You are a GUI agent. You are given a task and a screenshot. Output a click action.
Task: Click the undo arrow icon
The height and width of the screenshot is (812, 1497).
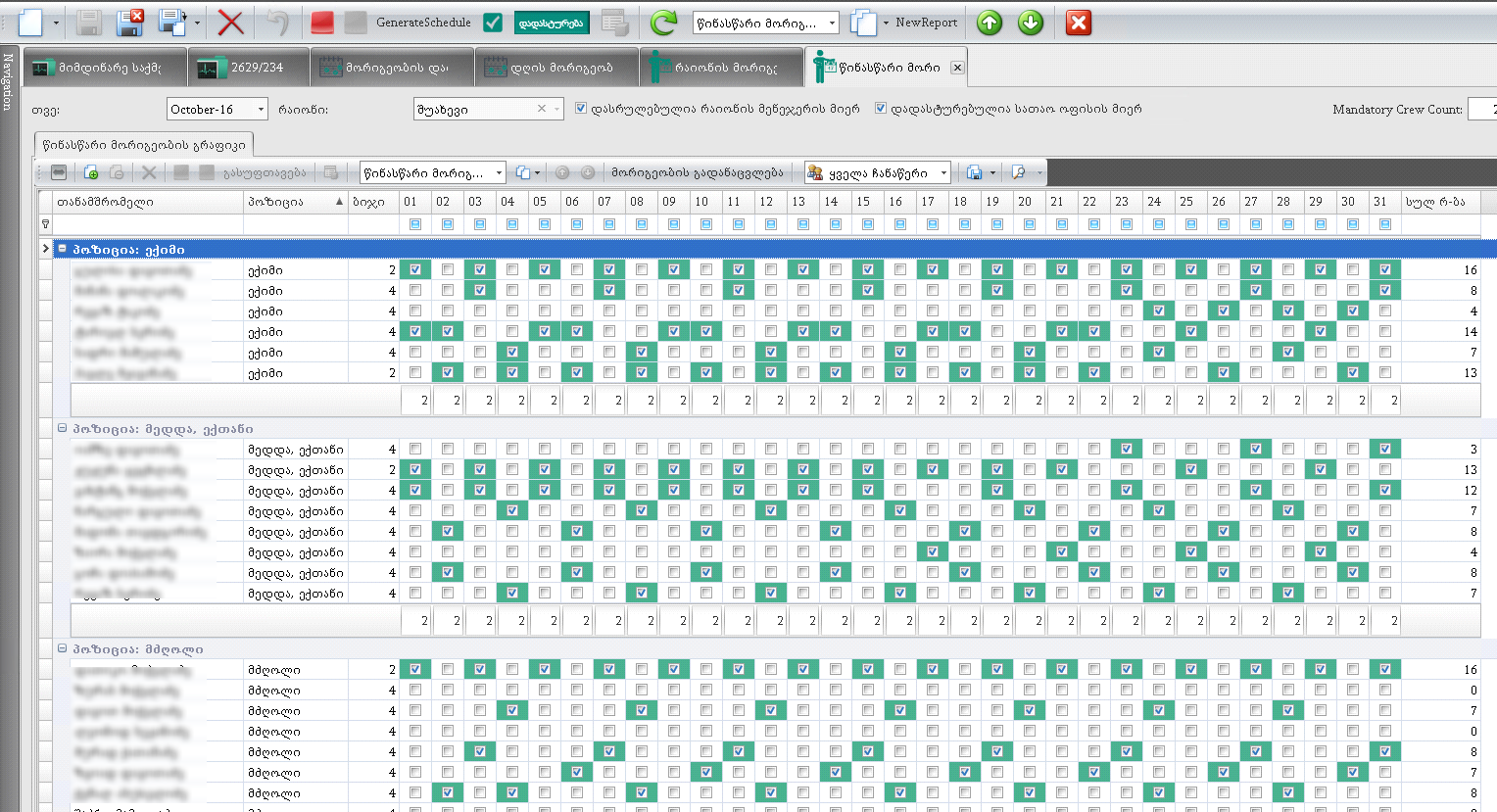(x=278, y=23)
